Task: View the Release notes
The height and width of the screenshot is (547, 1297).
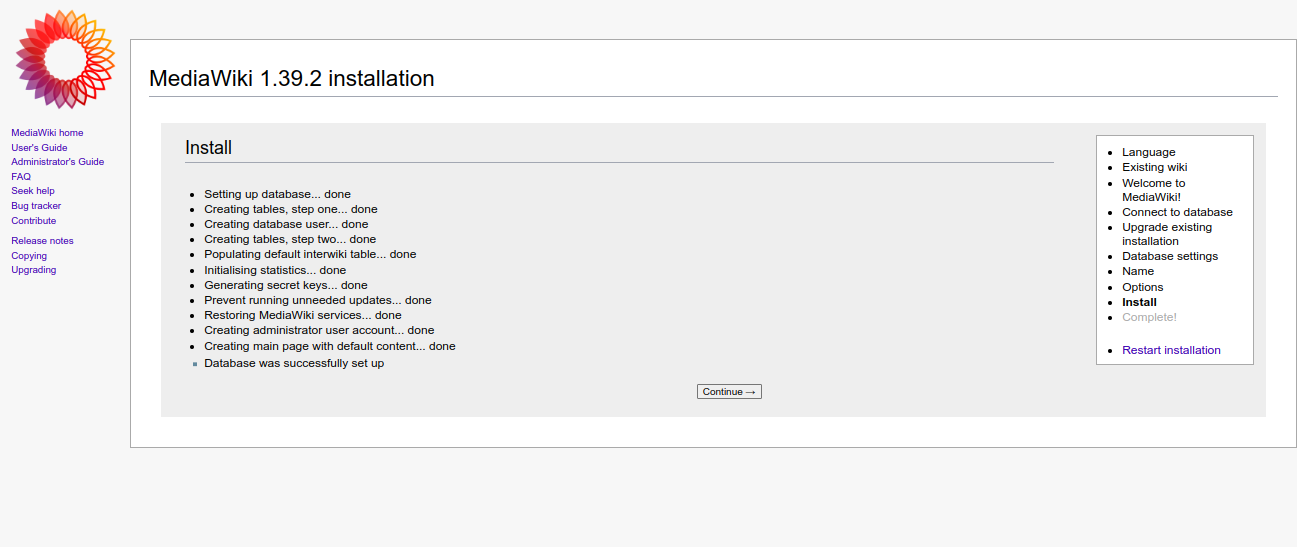Action: pos(42,241)
